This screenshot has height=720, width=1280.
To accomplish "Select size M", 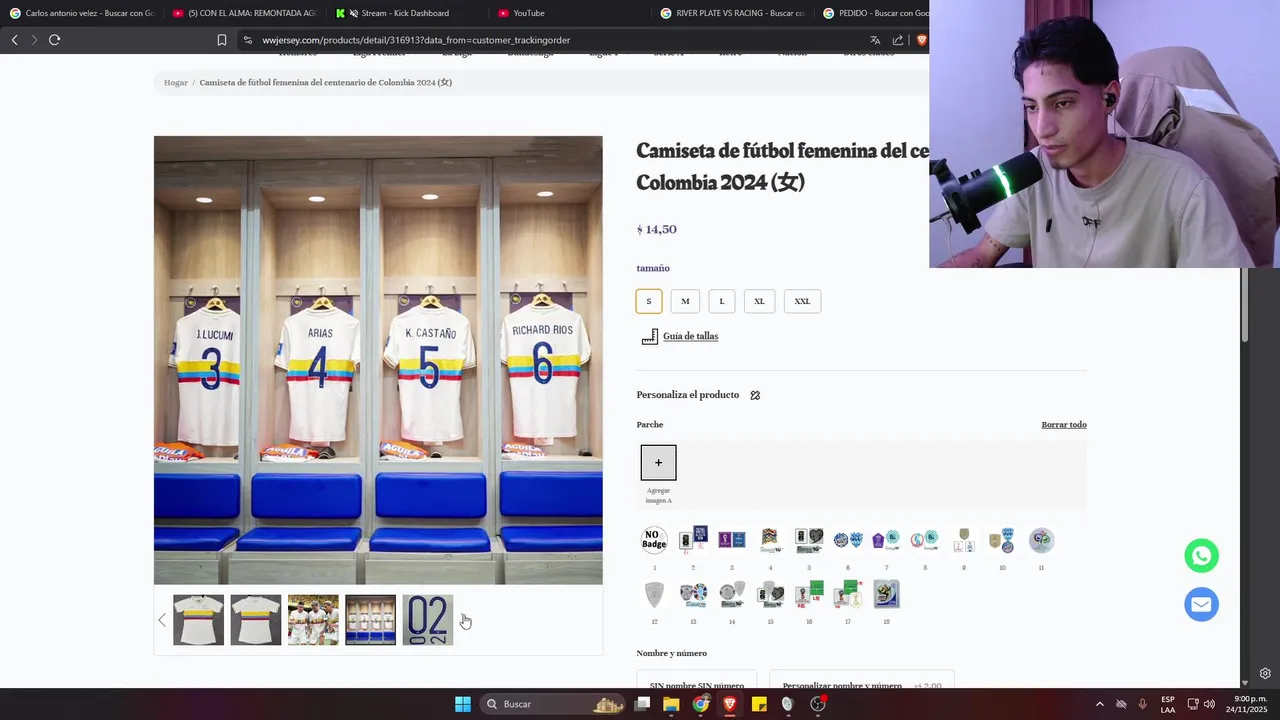I will [x=685, y=301].
